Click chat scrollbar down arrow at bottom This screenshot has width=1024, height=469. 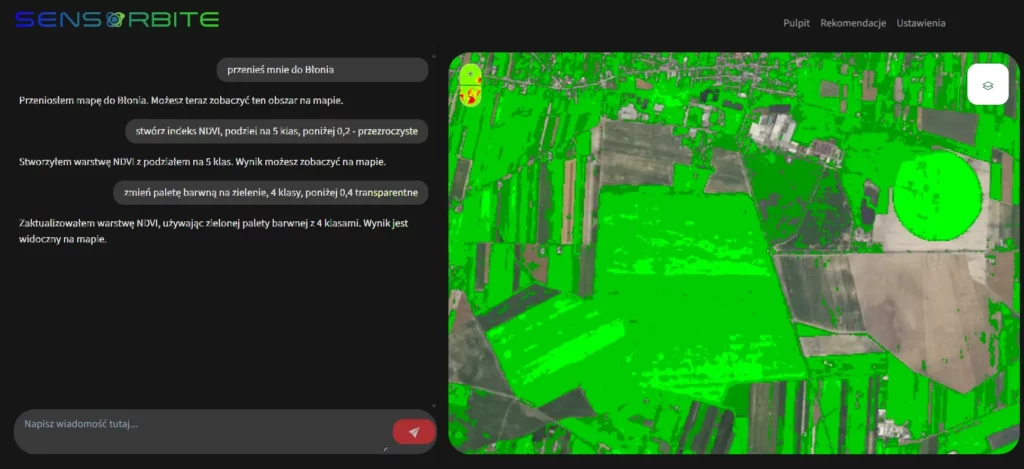[x=432, y=406]
